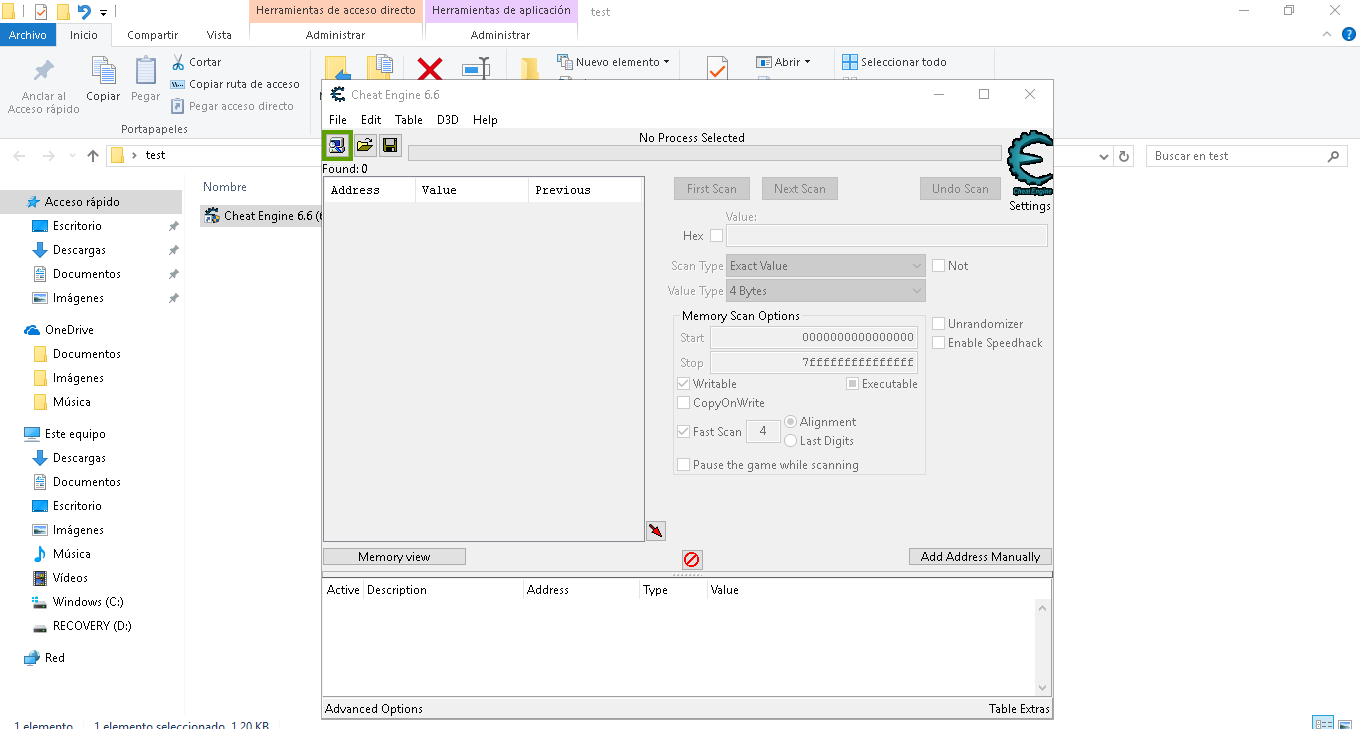The height and width of the screenshot is (729, 1360).
Task: Click the Cortar scissors command
Action: pos(196,62)
